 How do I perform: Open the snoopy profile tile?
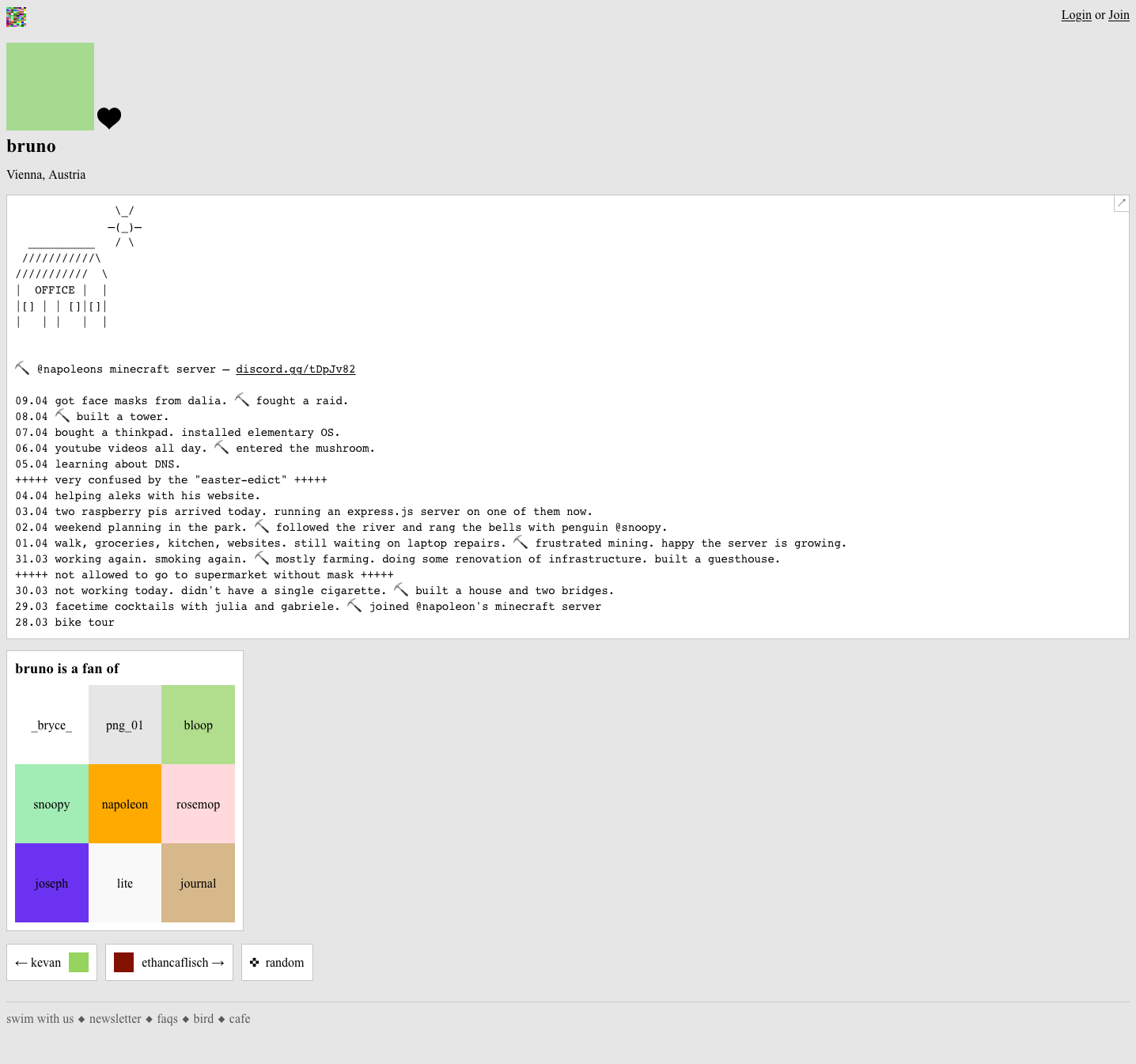point(51,804)
